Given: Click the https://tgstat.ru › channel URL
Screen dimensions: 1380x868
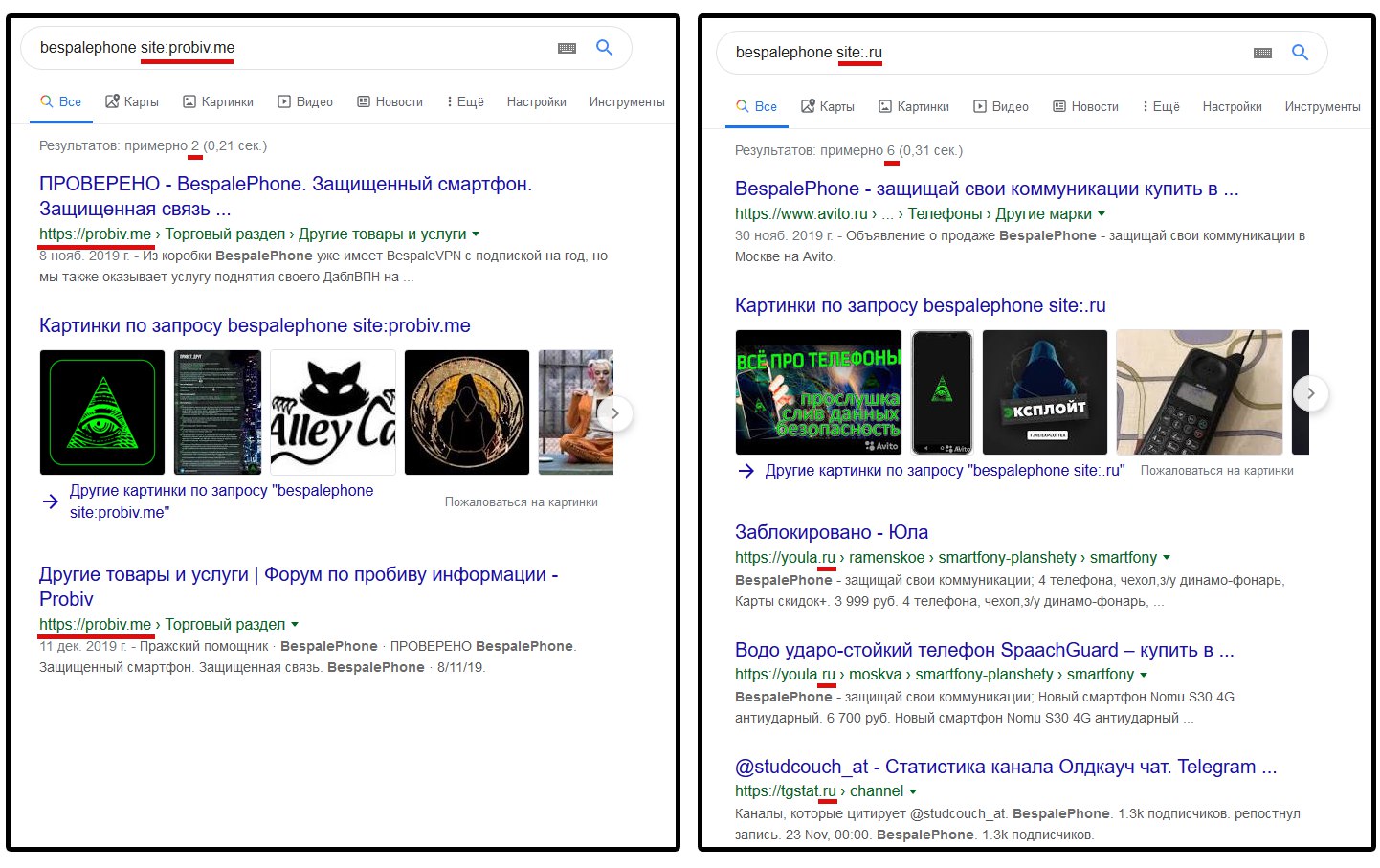Looking at the screenshot, I should 819,791.
